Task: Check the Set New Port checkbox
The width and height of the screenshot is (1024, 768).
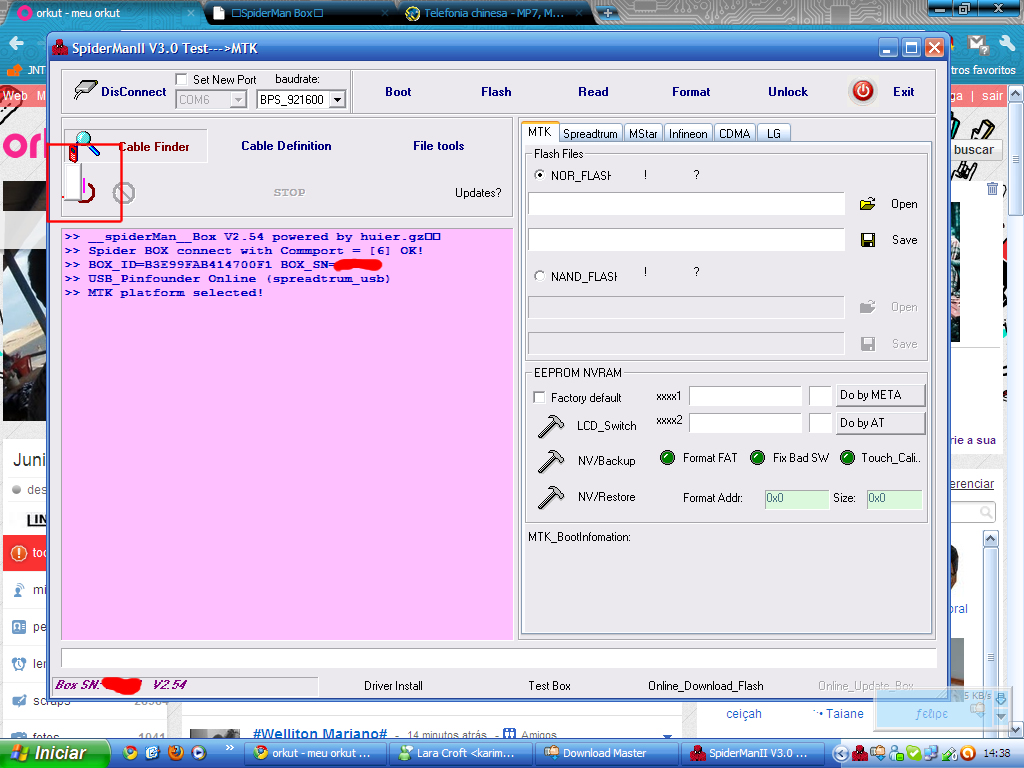Action: point(182,79)
